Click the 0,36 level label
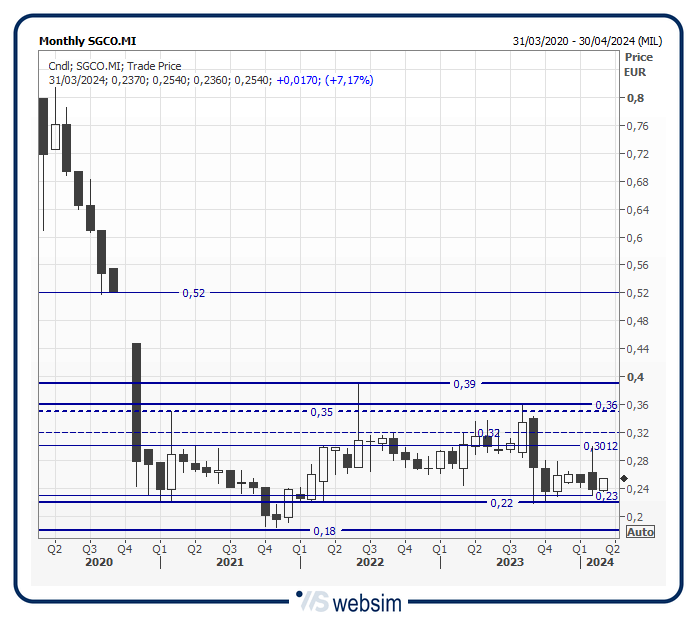 click(x=605, y=405)
